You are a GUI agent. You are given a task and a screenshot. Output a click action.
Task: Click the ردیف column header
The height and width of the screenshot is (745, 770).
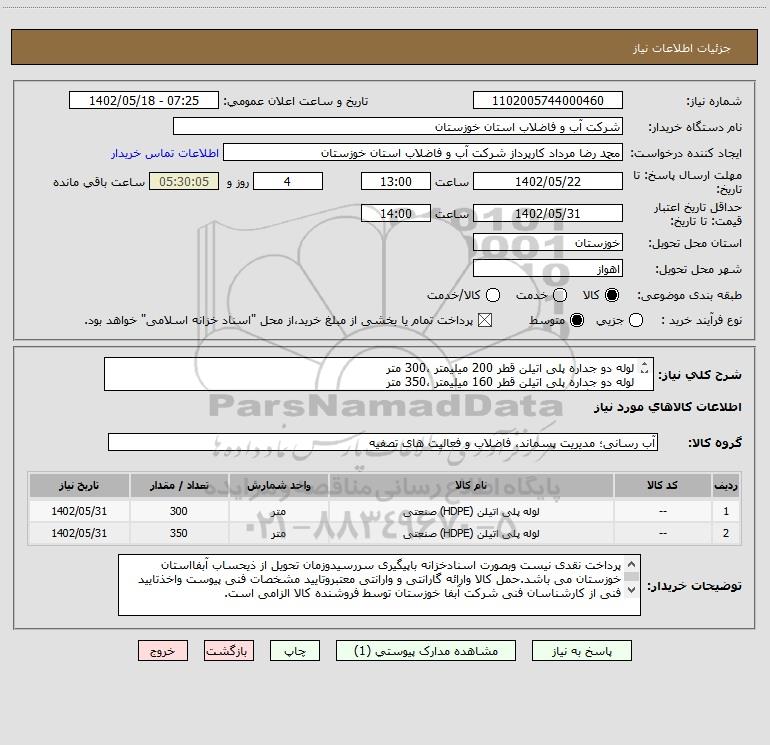point(726,485)
